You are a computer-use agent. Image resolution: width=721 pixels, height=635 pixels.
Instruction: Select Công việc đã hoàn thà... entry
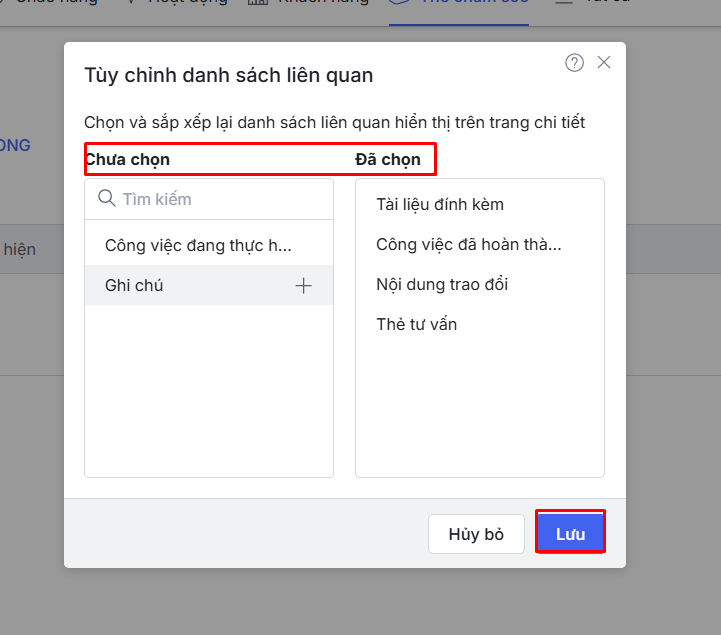tap(469, 244)
